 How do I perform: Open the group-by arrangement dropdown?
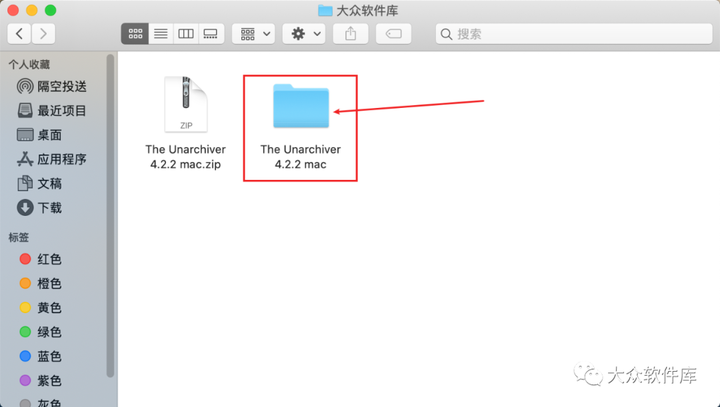pos(253,34)
